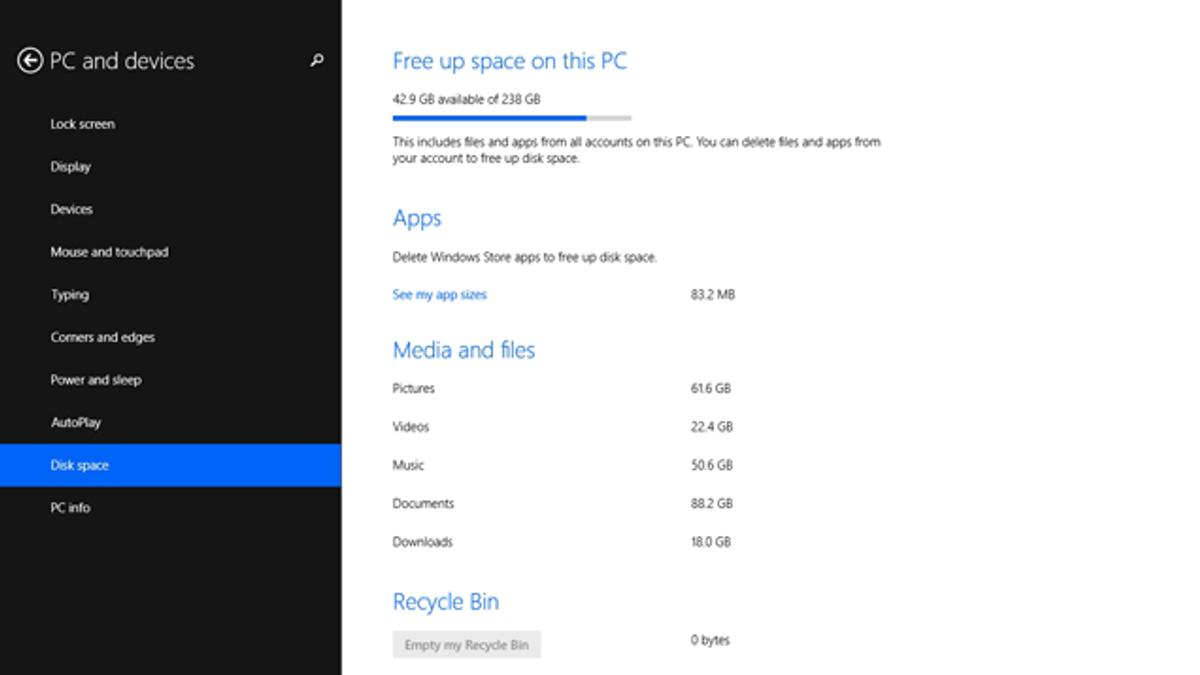Open Lock screen settings
The height and width of the screenshot is (675, 1200).
point(83,124)
